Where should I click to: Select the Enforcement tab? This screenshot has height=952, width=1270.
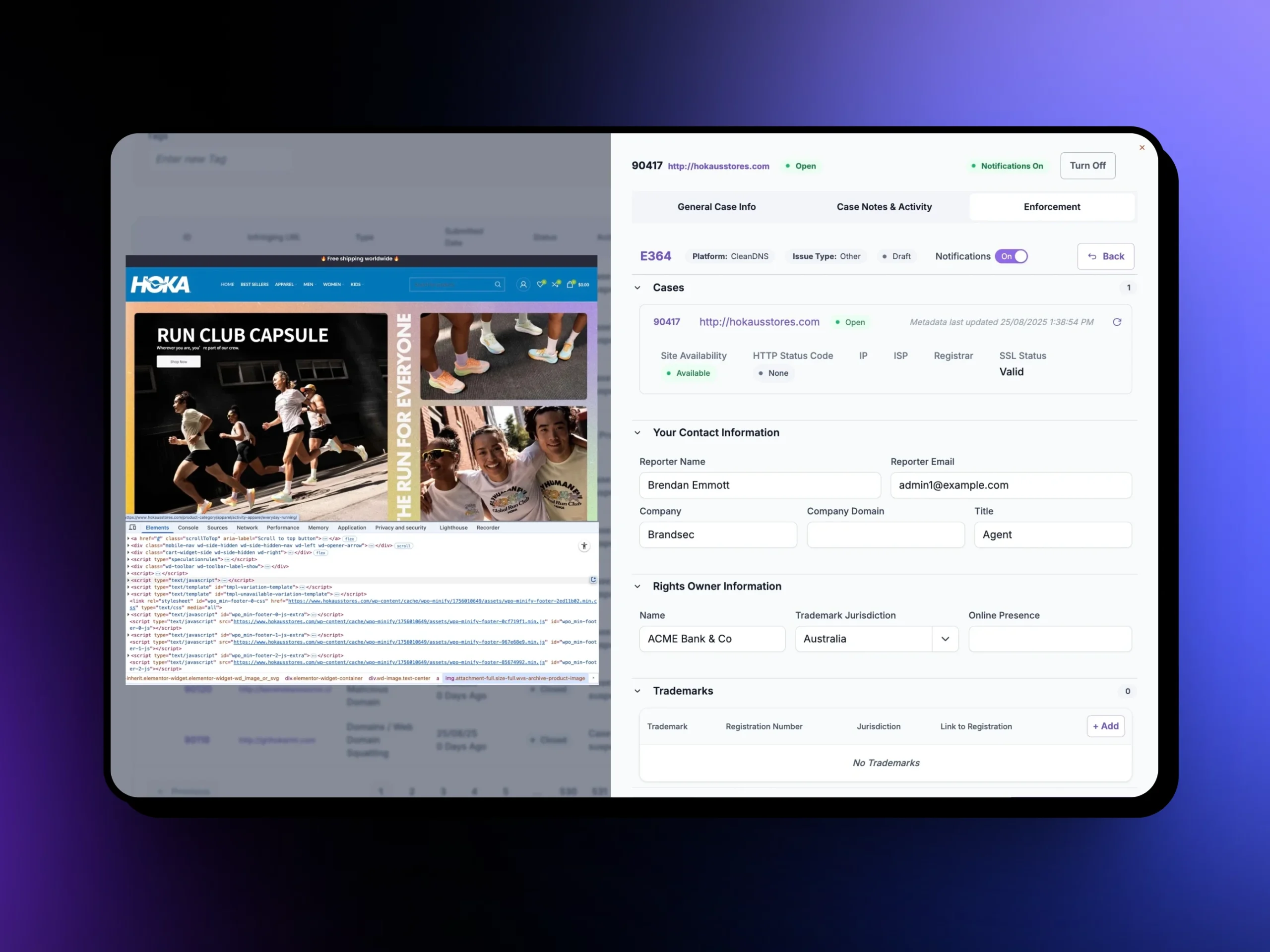click(x=1052, y=207)
